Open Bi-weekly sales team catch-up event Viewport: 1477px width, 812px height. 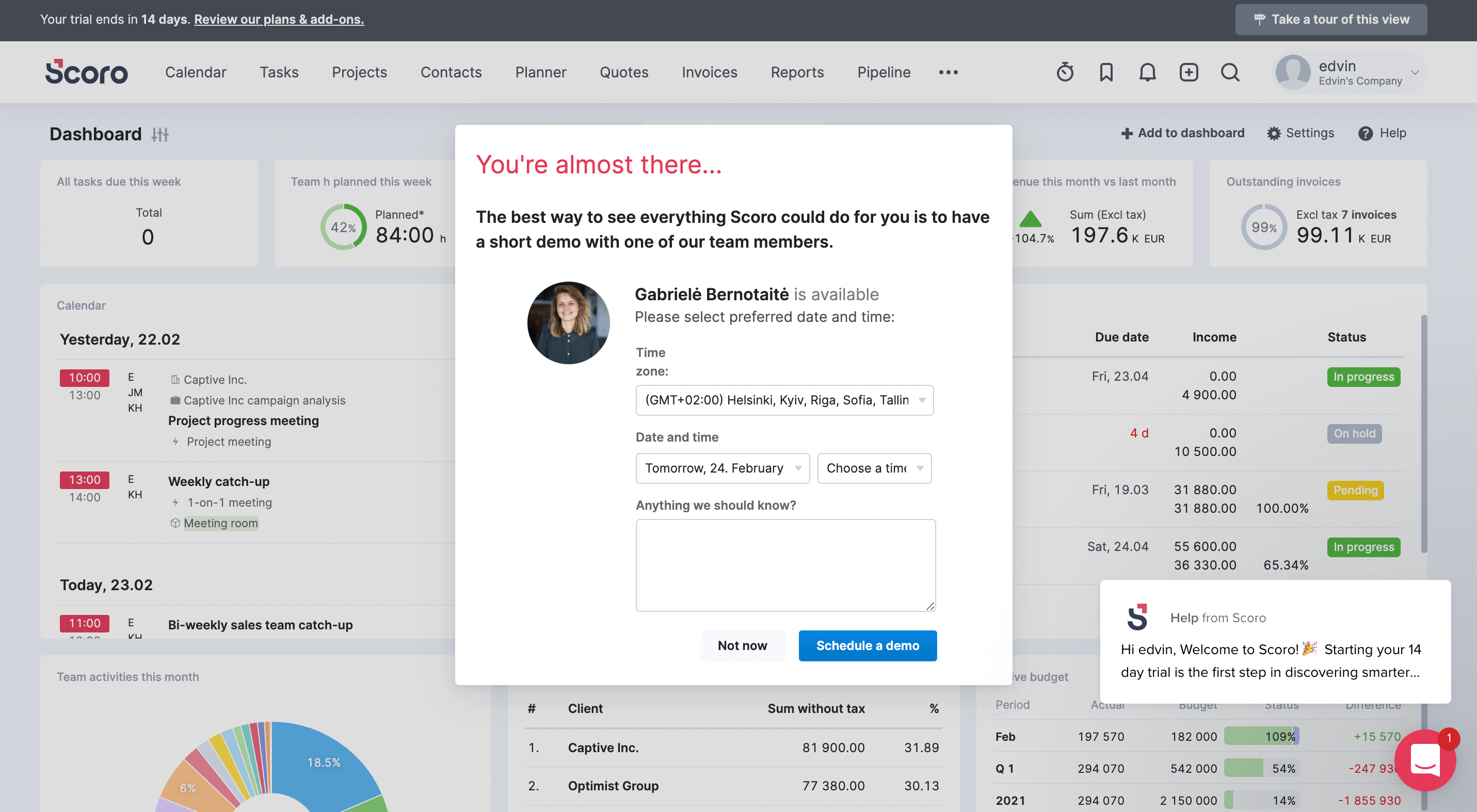pos(260,625)
